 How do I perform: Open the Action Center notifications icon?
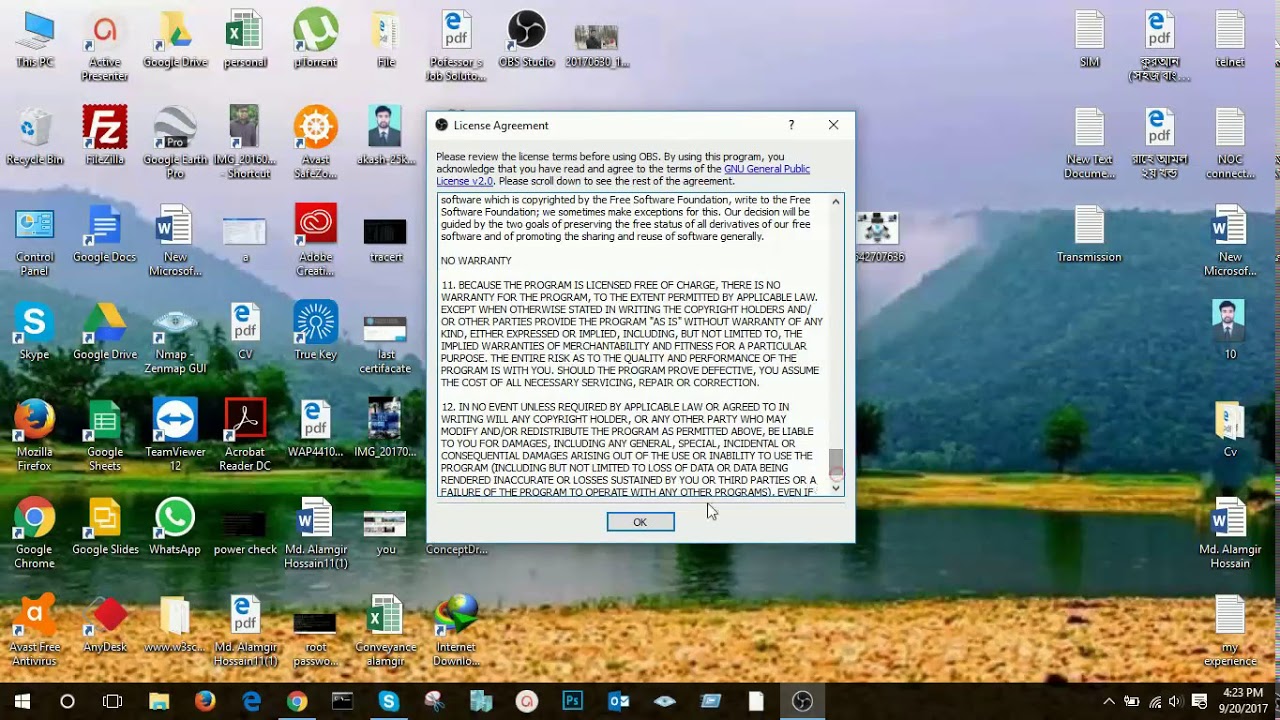tap(1200, 701)
